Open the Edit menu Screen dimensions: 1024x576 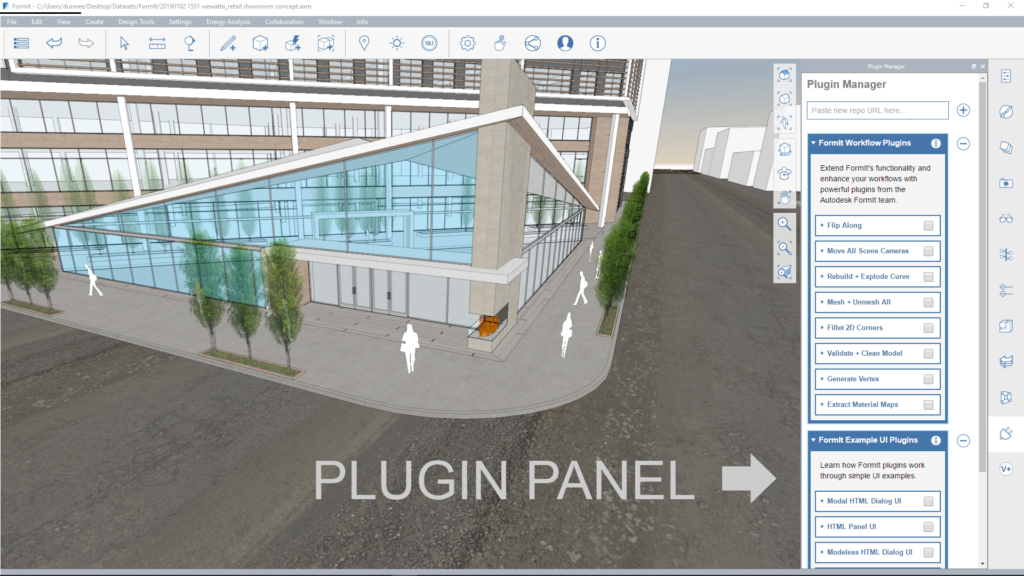37,22
